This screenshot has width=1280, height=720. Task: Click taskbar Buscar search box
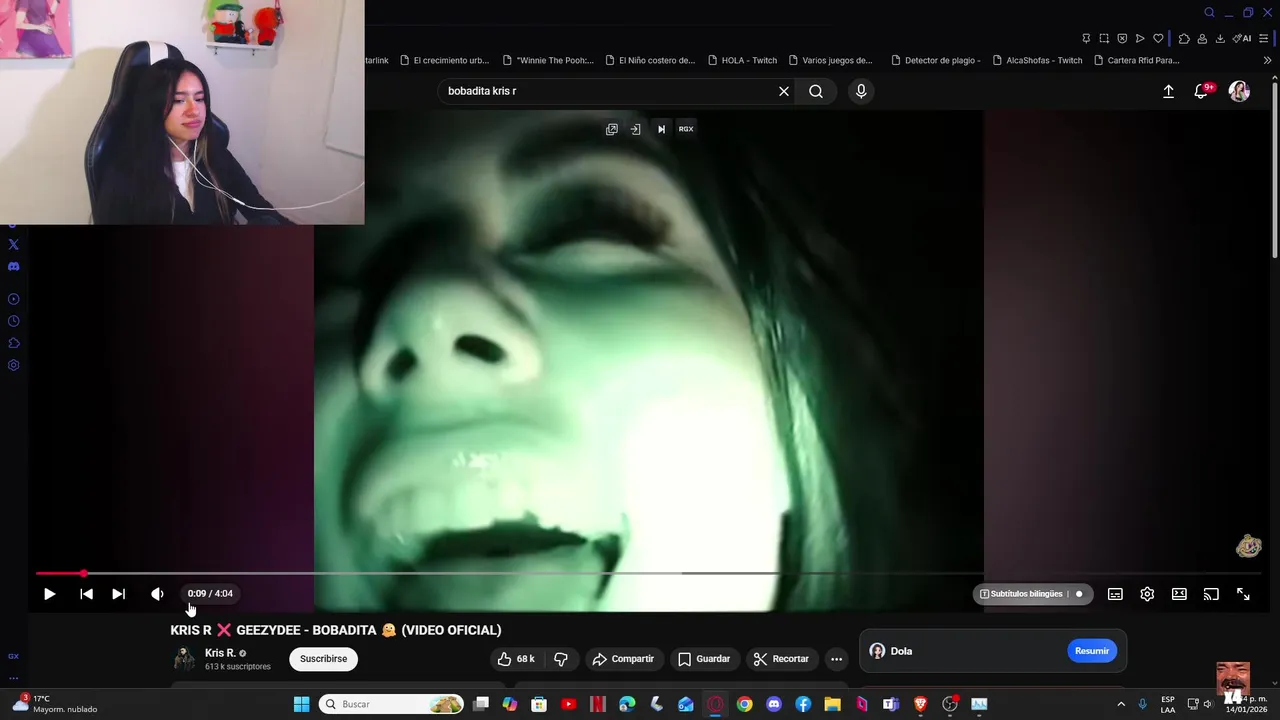coord(391,704)
